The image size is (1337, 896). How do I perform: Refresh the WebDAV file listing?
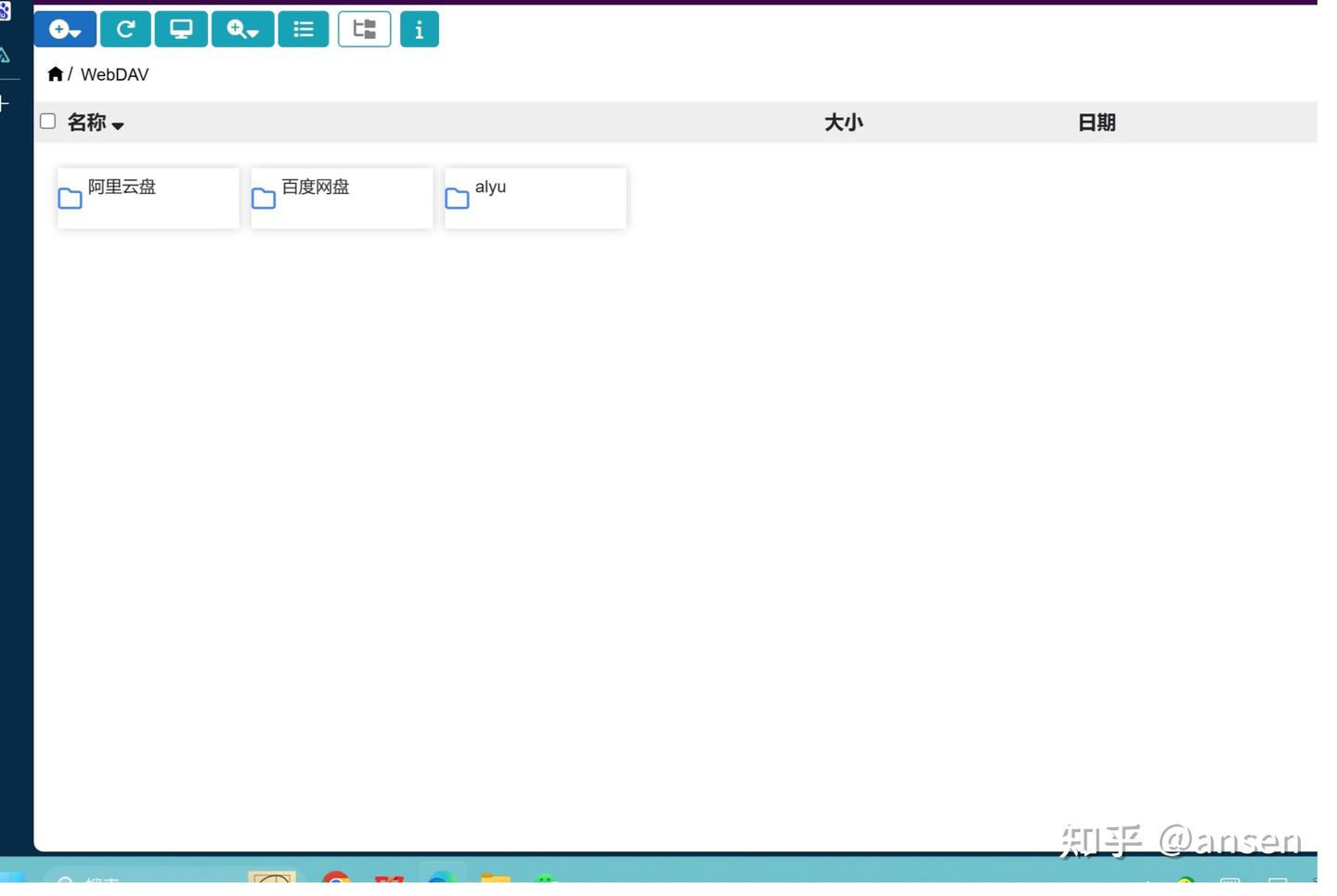coord(125,29)
